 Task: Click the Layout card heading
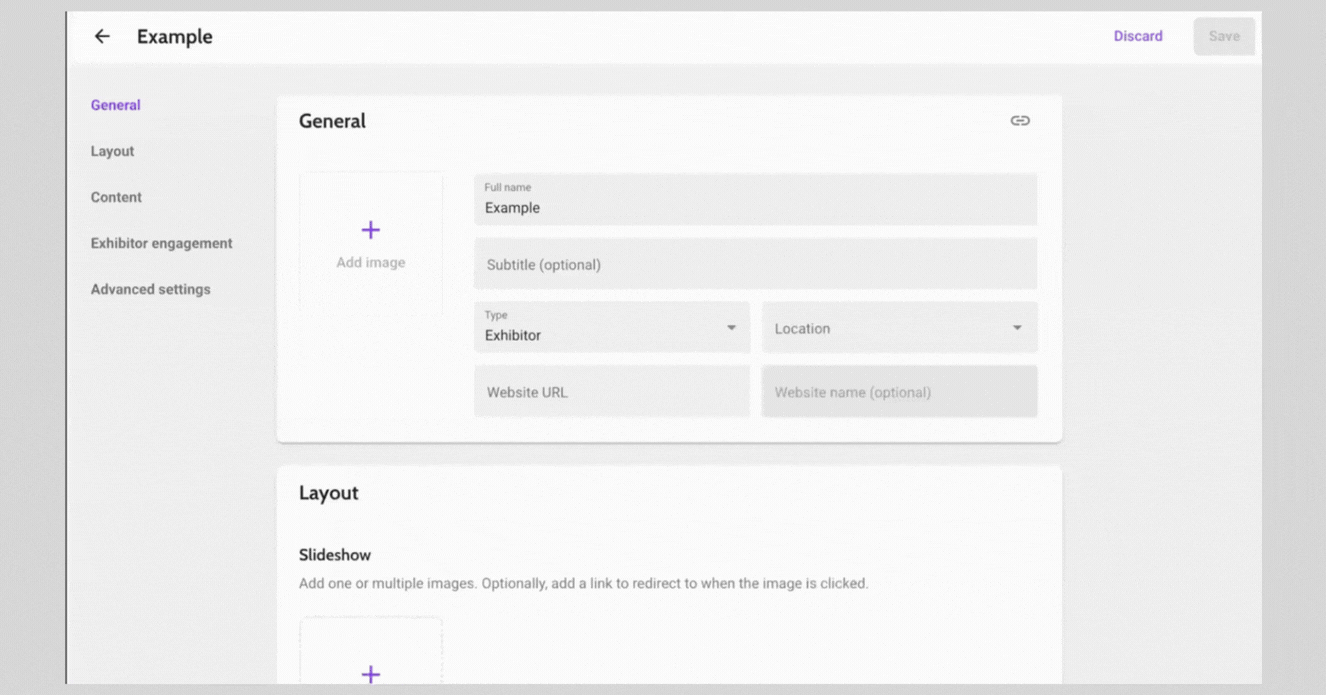click(328, 493)
